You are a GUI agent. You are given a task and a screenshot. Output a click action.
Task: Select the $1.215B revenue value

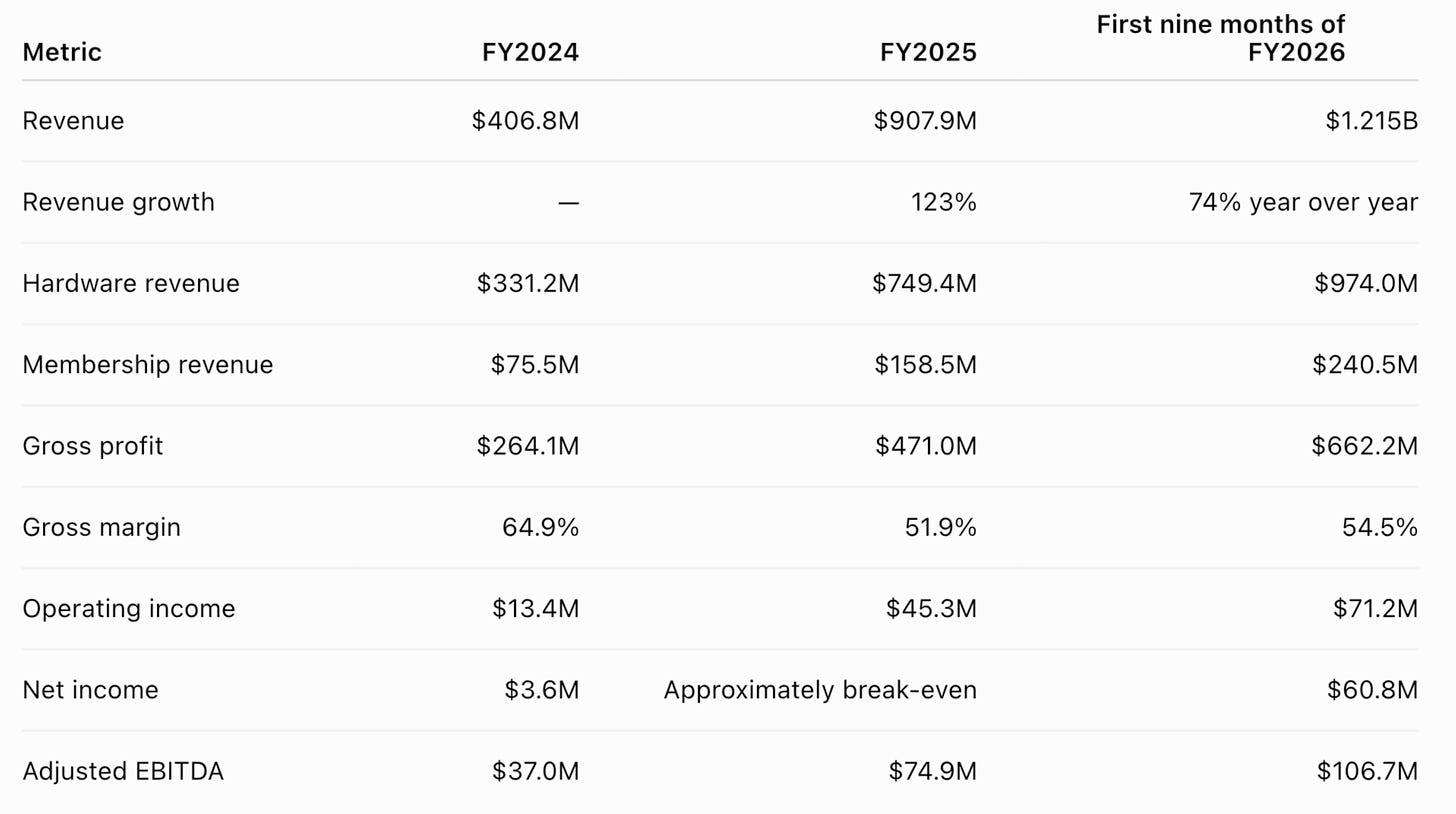[1371, 121]
